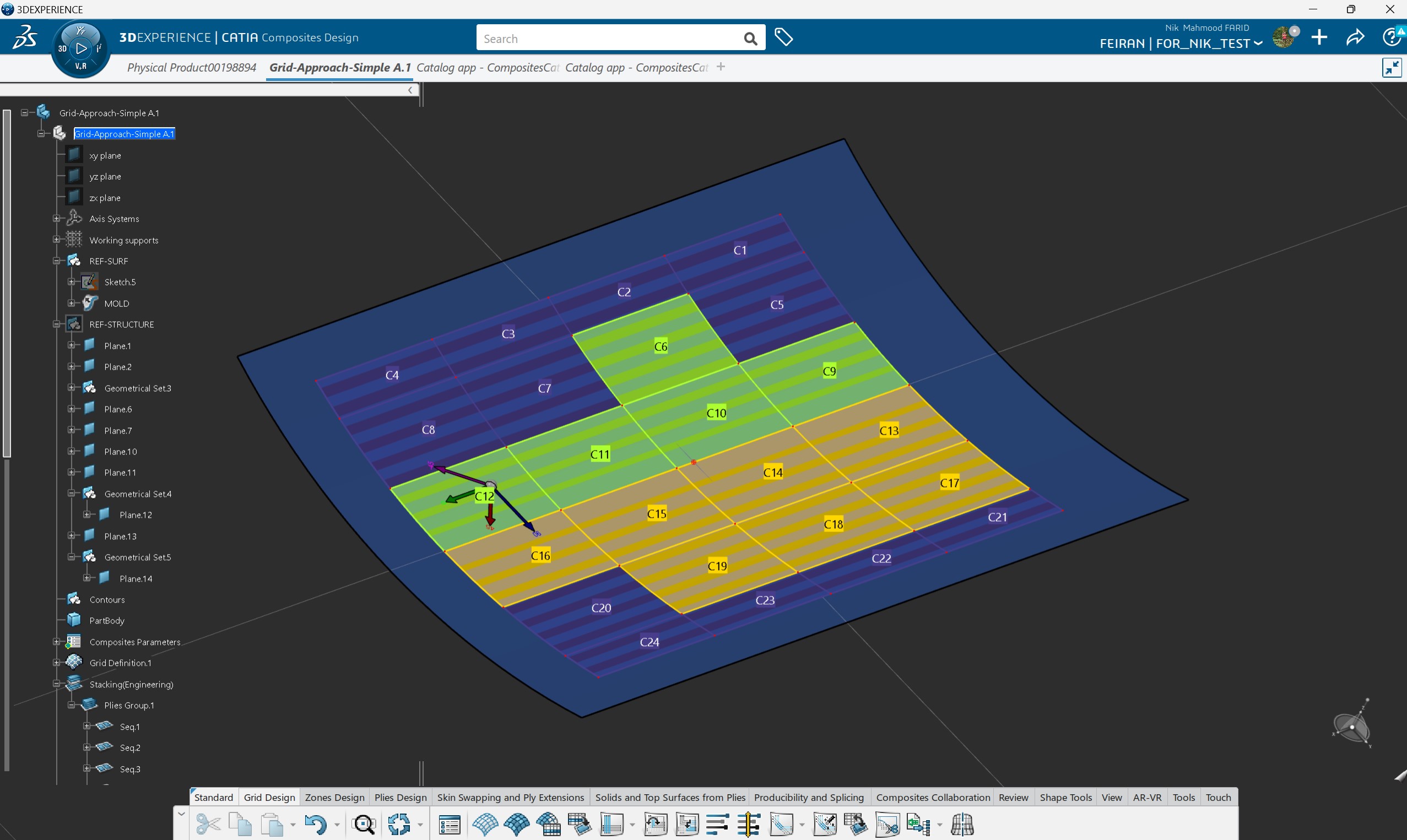1407x840 pixels.
Task: Click the 3DS logo icon top left
Action: [x=25, y=37]
